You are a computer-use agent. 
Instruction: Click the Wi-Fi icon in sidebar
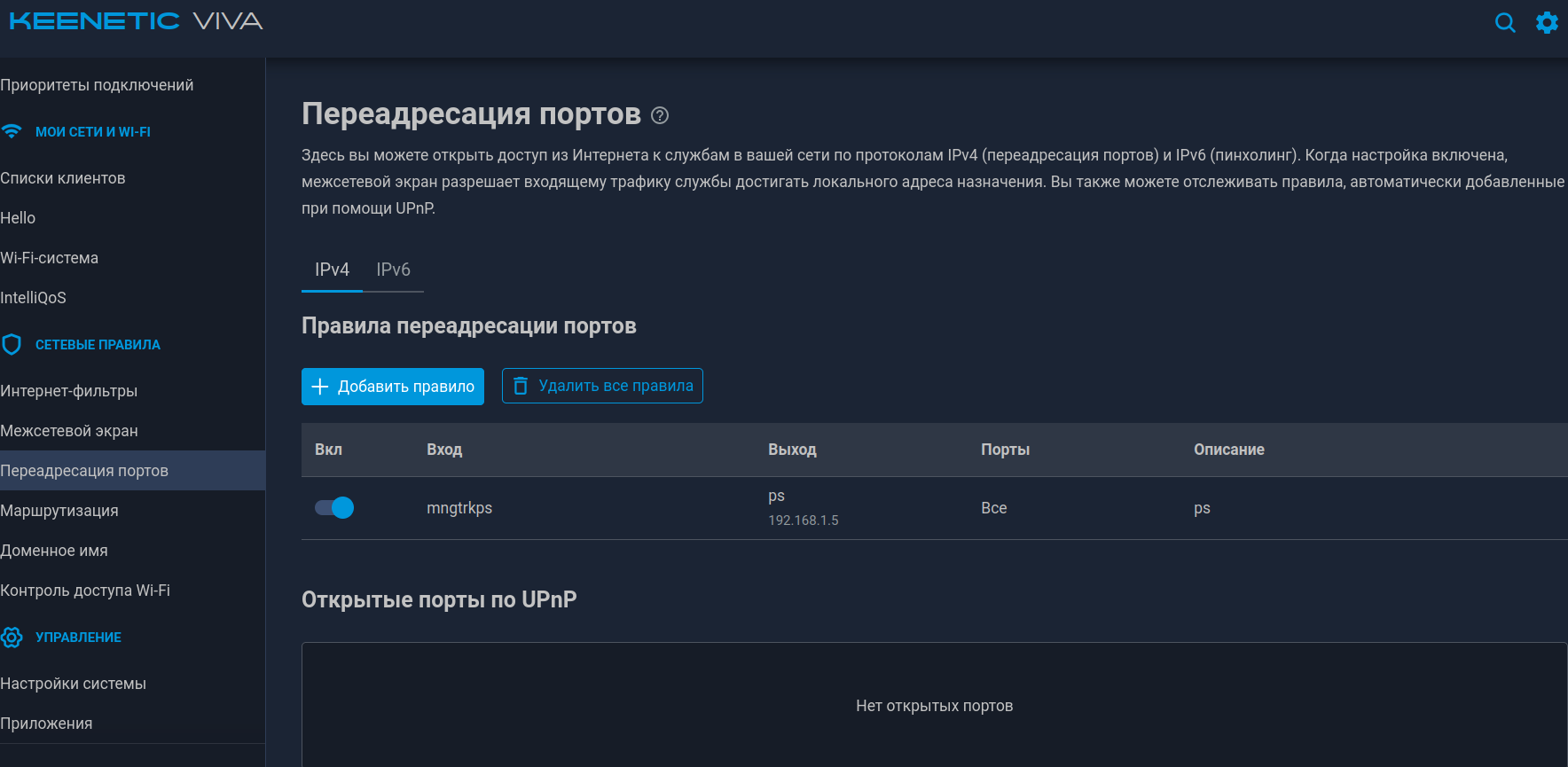[12, 132]
